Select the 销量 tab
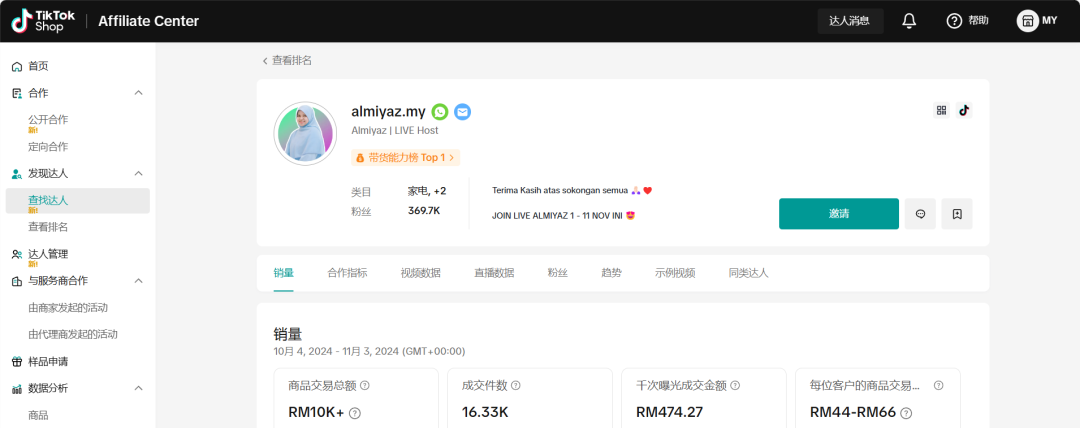 (x=284, y=273)
